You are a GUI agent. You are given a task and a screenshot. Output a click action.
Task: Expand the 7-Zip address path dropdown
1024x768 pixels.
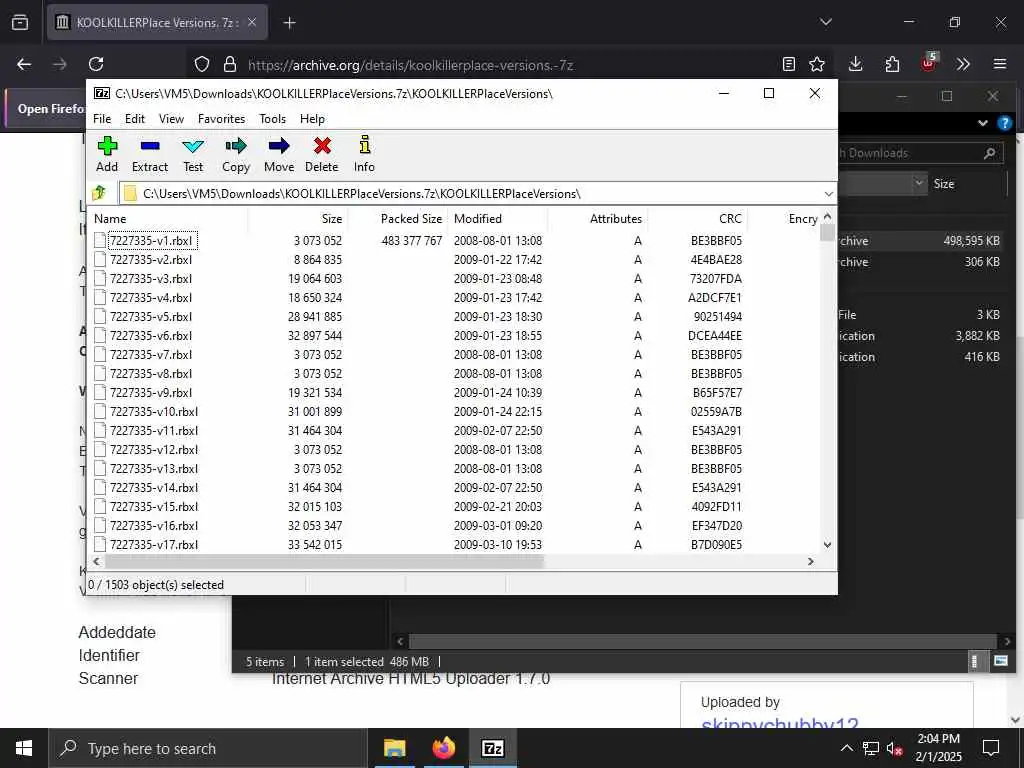point(828,194)
